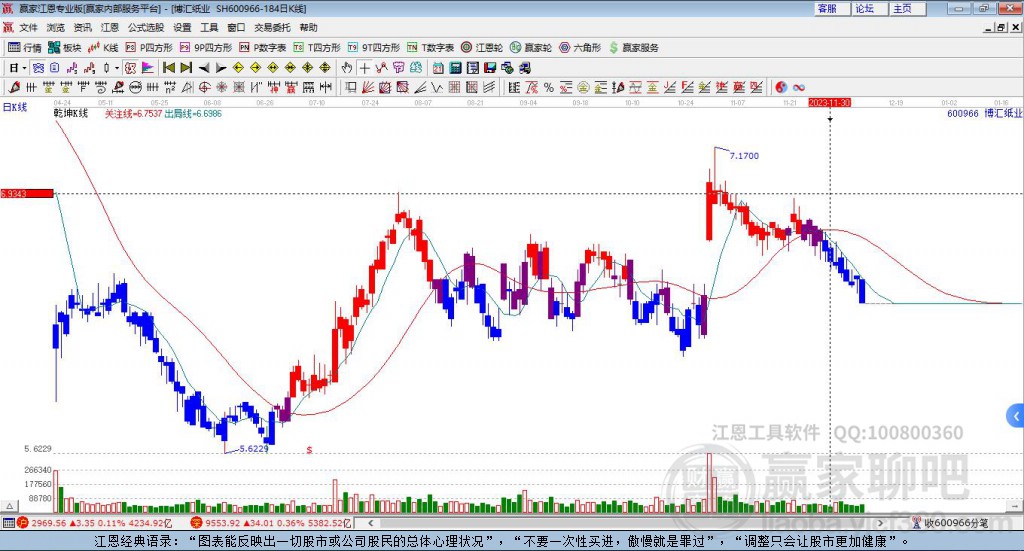This screenshot has height=551, width=1024.
Task: Click the blue infinity loop icon
Action: pos(799,87)
